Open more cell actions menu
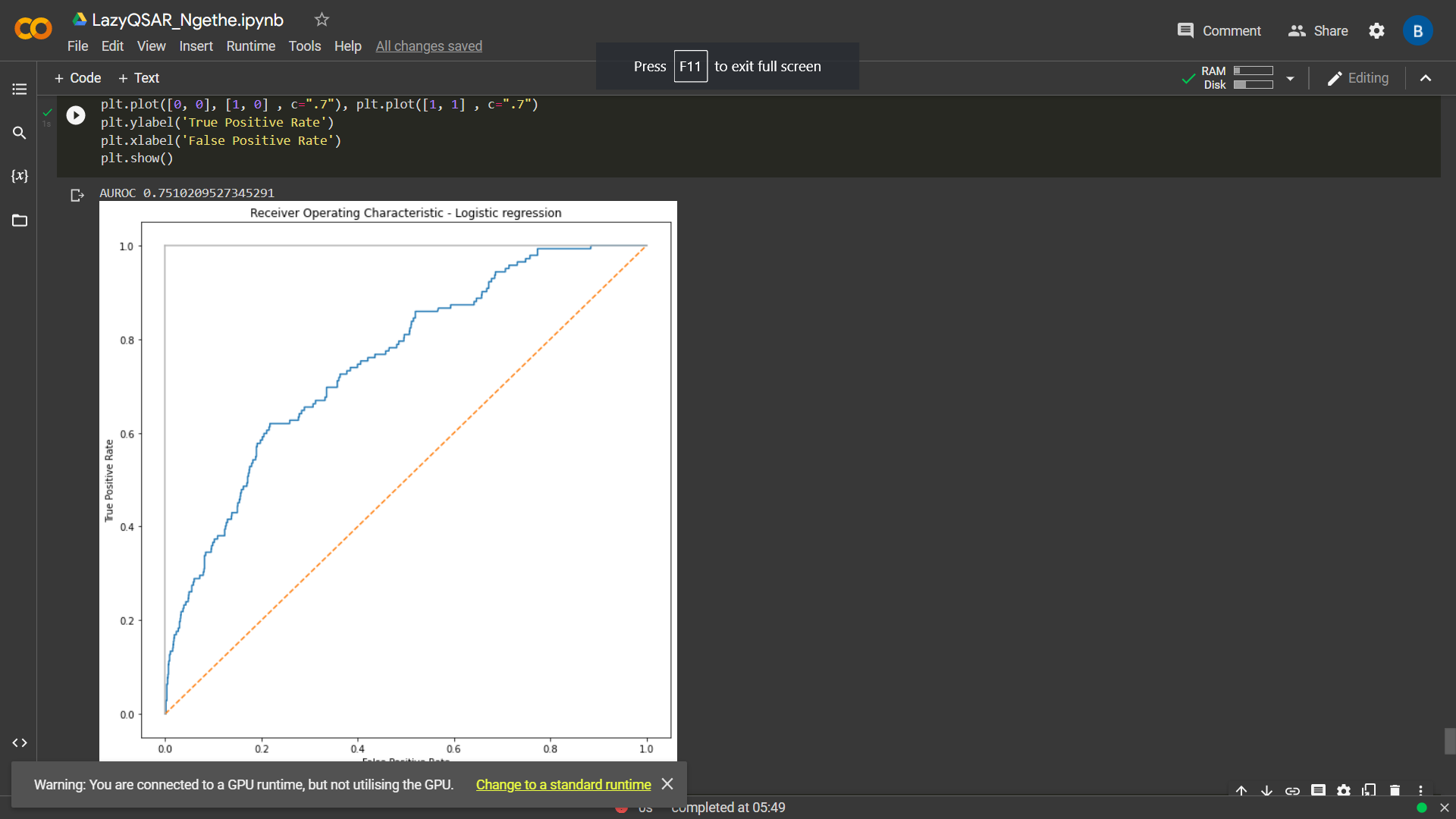Image resolution: width=1456 pixels, height=819 pixels. click(x=1420, y=790)
